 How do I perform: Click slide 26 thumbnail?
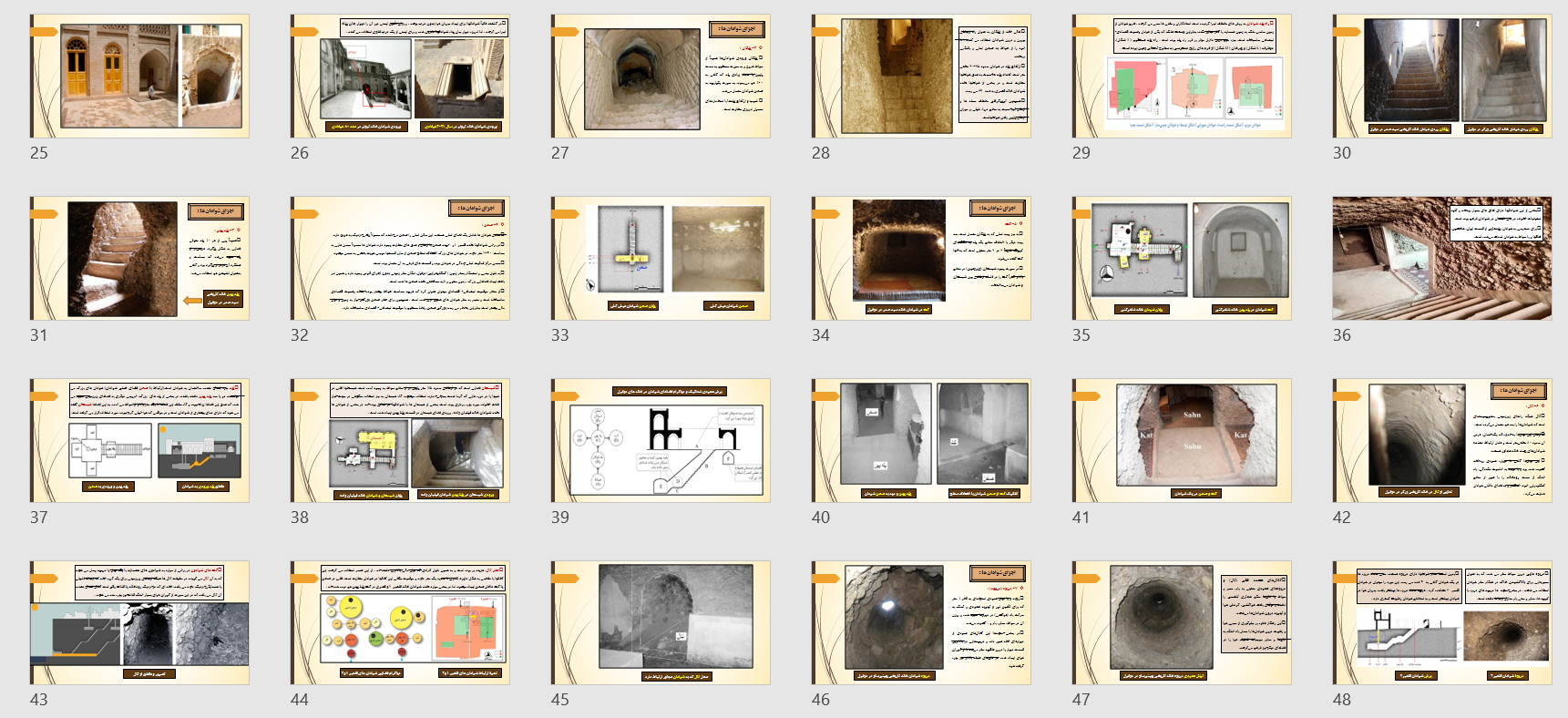coord(400,76)
